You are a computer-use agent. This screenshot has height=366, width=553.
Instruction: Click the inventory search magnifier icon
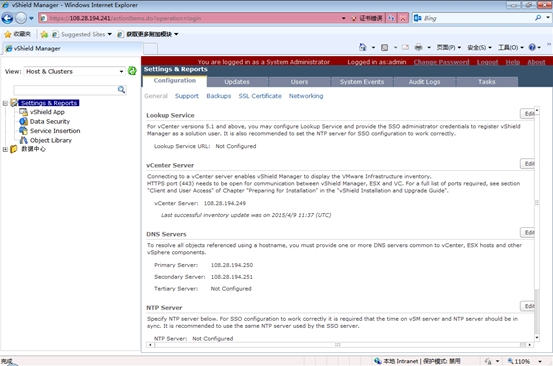[121, 90]
